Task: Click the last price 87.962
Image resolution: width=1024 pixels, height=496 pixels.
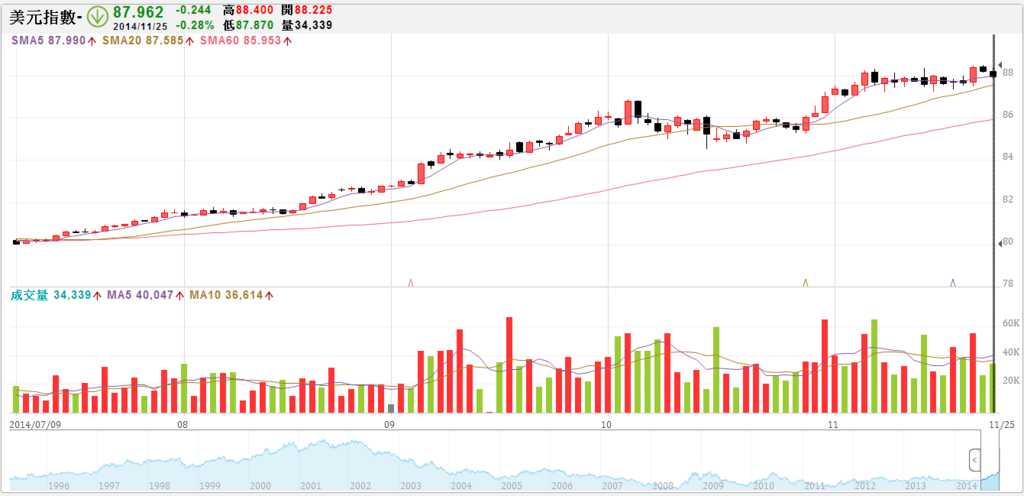Action: [x=138, y=12]
